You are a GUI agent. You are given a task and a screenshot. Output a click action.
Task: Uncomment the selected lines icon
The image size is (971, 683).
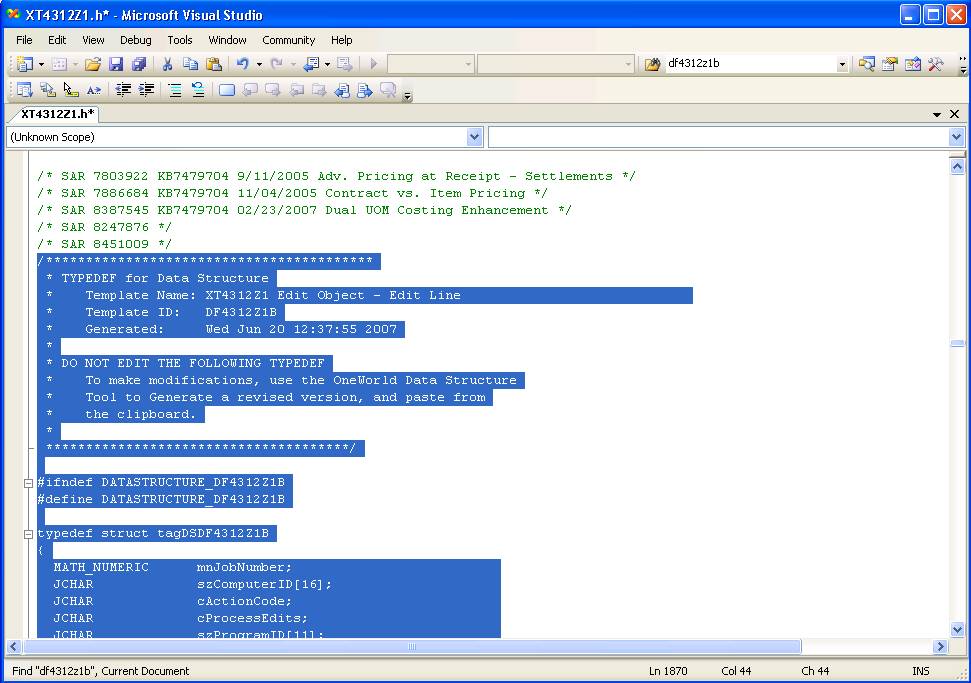[x=198, y=90]
